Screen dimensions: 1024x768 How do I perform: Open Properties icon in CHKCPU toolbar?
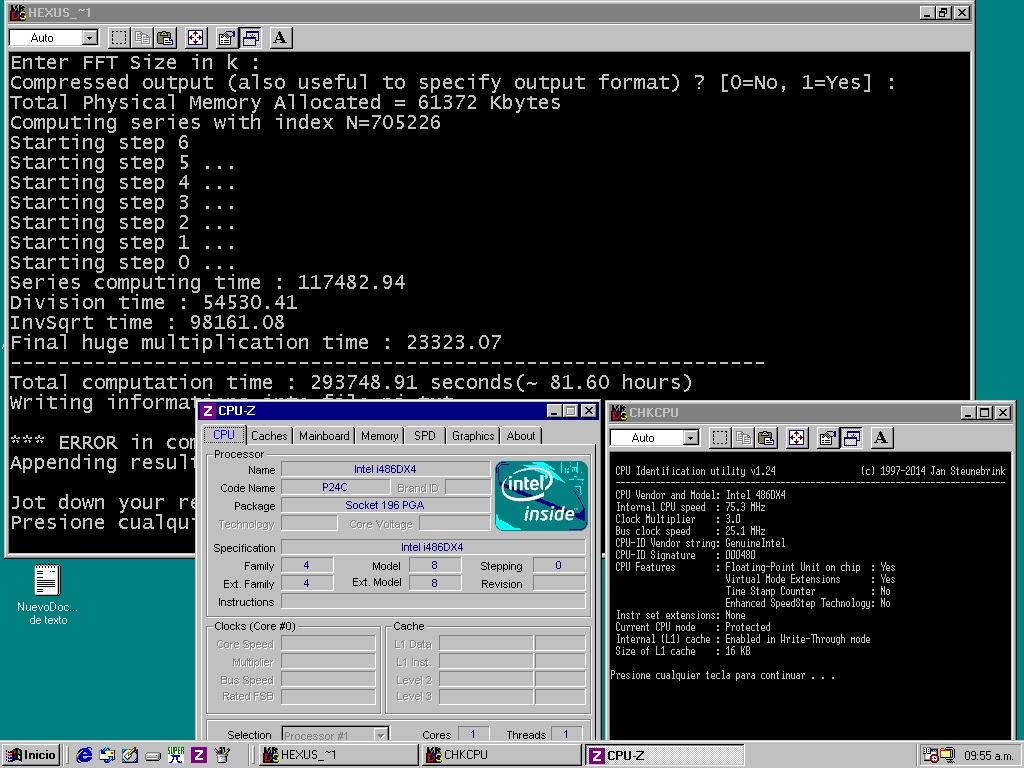(x=827, y=438)
